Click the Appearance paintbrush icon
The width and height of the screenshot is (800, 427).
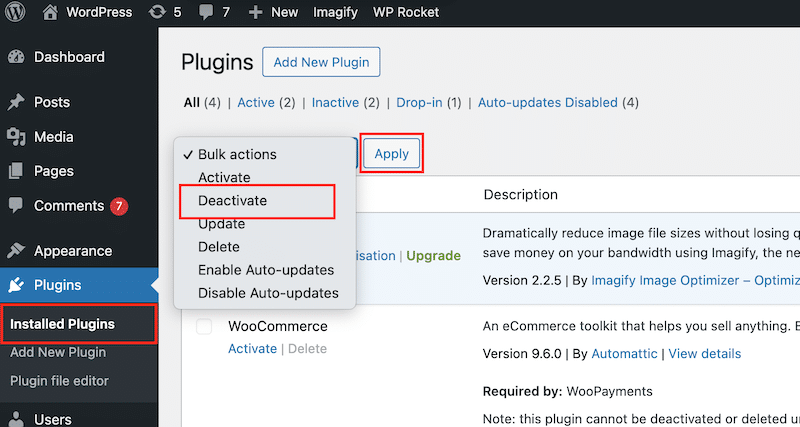click(16, 251)
